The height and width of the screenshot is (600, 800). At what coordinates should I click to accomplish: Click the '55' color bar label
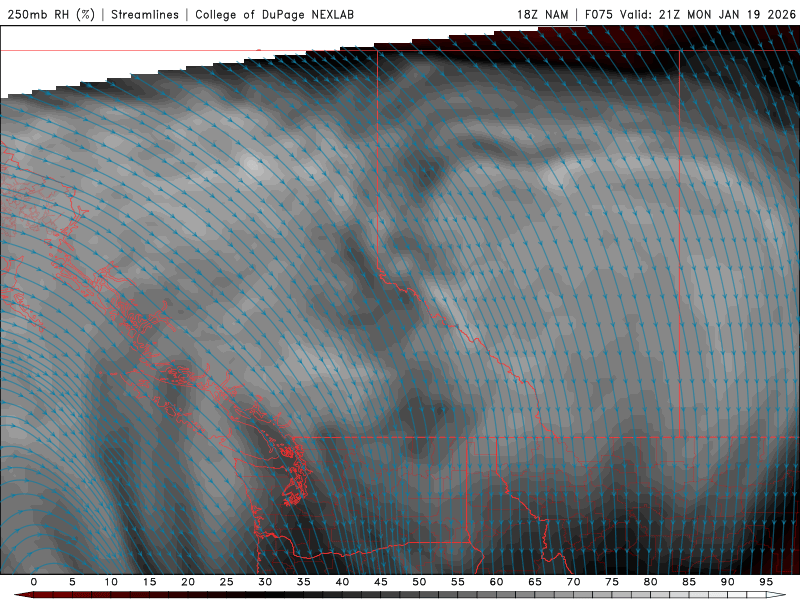click(458, 582)
